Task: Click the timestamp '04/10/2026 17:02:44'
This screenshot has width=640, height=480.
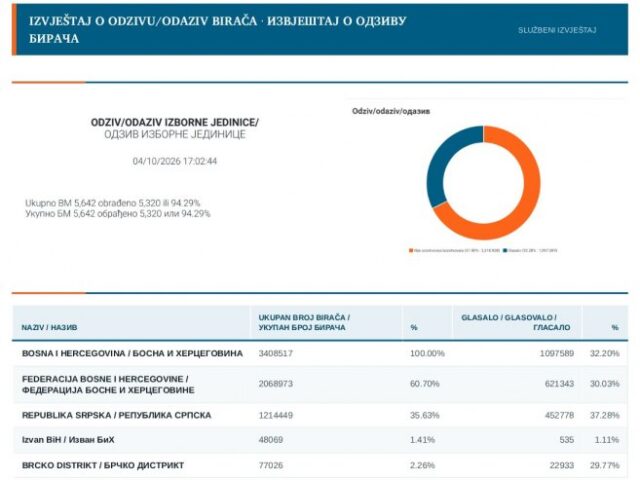Action: pos(175,161)
